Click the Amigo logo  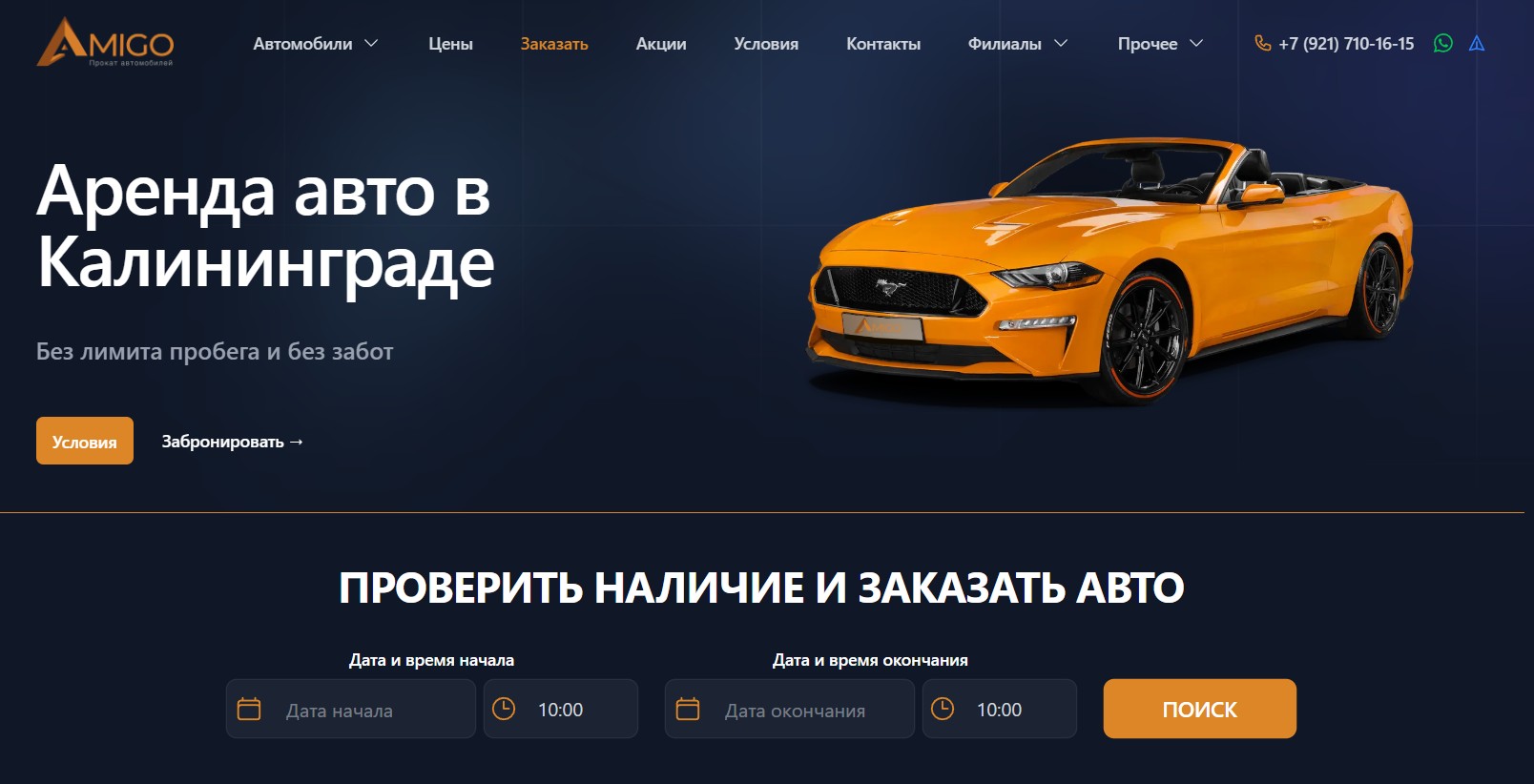coord(105,43)
